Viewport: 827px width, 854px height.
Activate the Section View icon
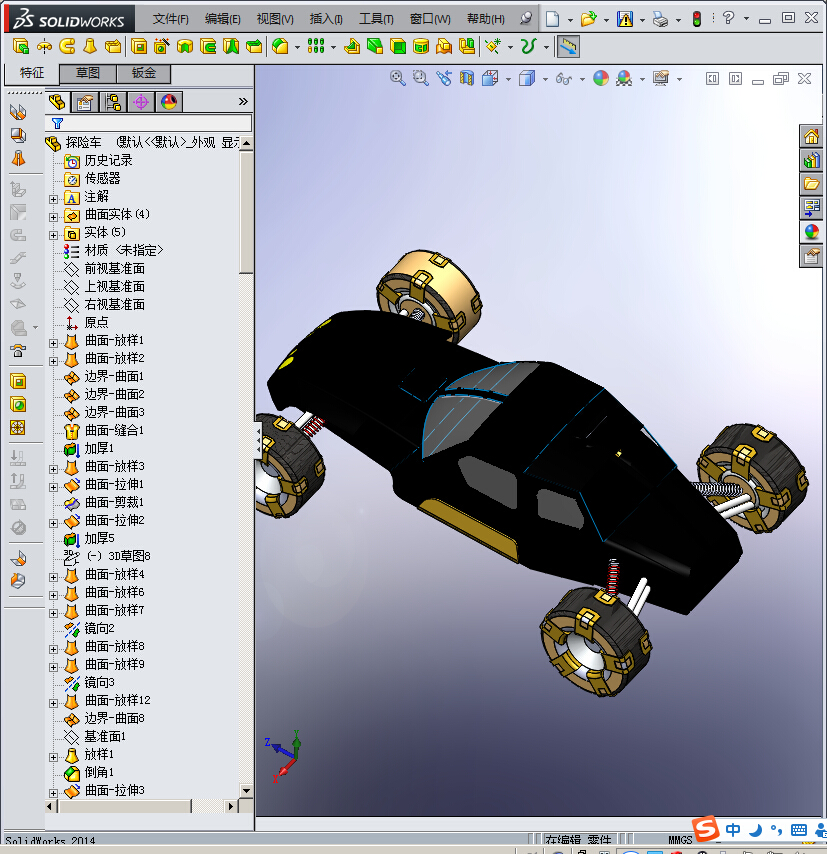[467, 78]
